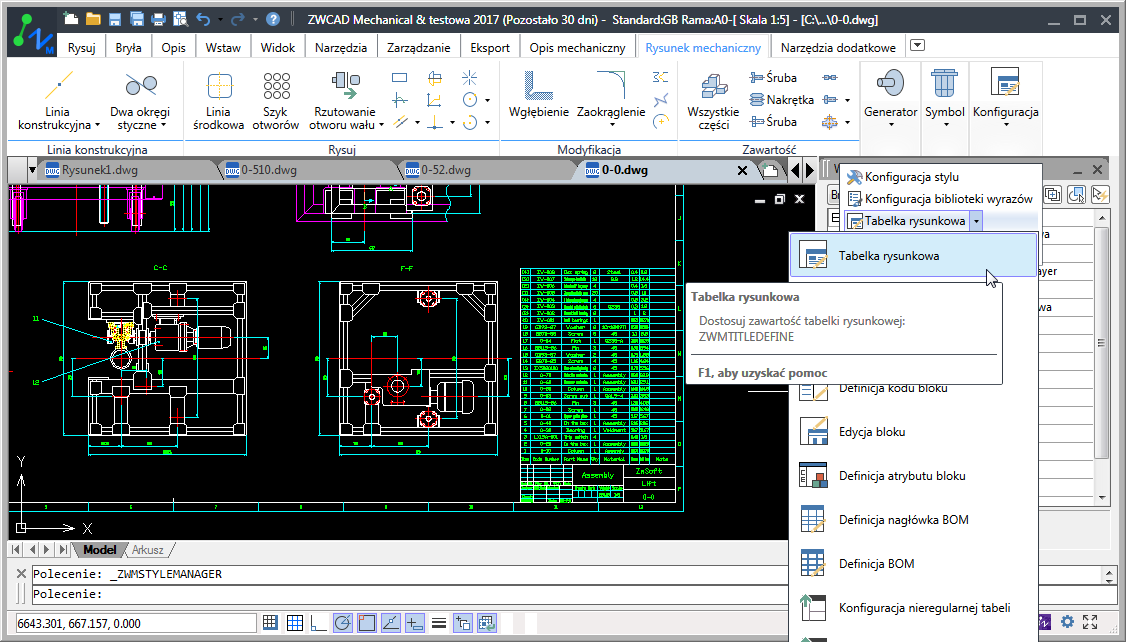The image size is (1126, 642).
Task: Expand the Dwa okręgi styczne dropdown arrow
Action: (164, 125)
